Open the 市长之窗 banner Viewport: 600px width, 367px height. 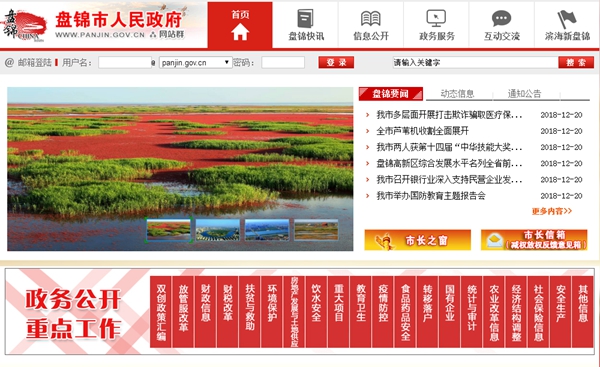pyautogui.click(x=417, y=240)
